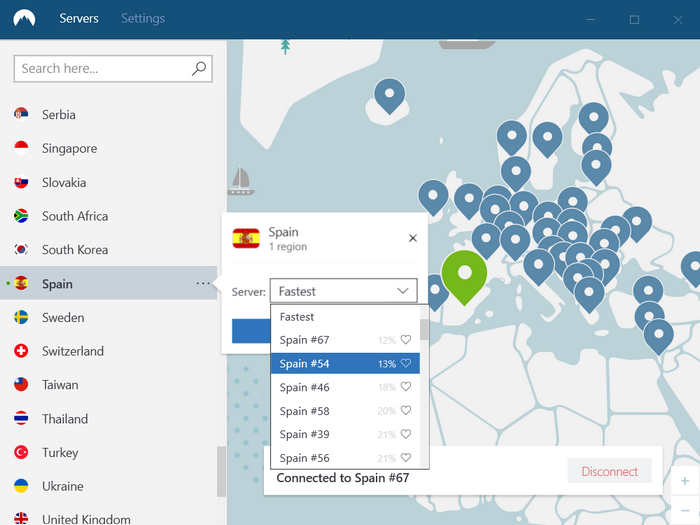Choose Spain #67 from server list
This screenshot has width=700, height=525.
[345, 340]
